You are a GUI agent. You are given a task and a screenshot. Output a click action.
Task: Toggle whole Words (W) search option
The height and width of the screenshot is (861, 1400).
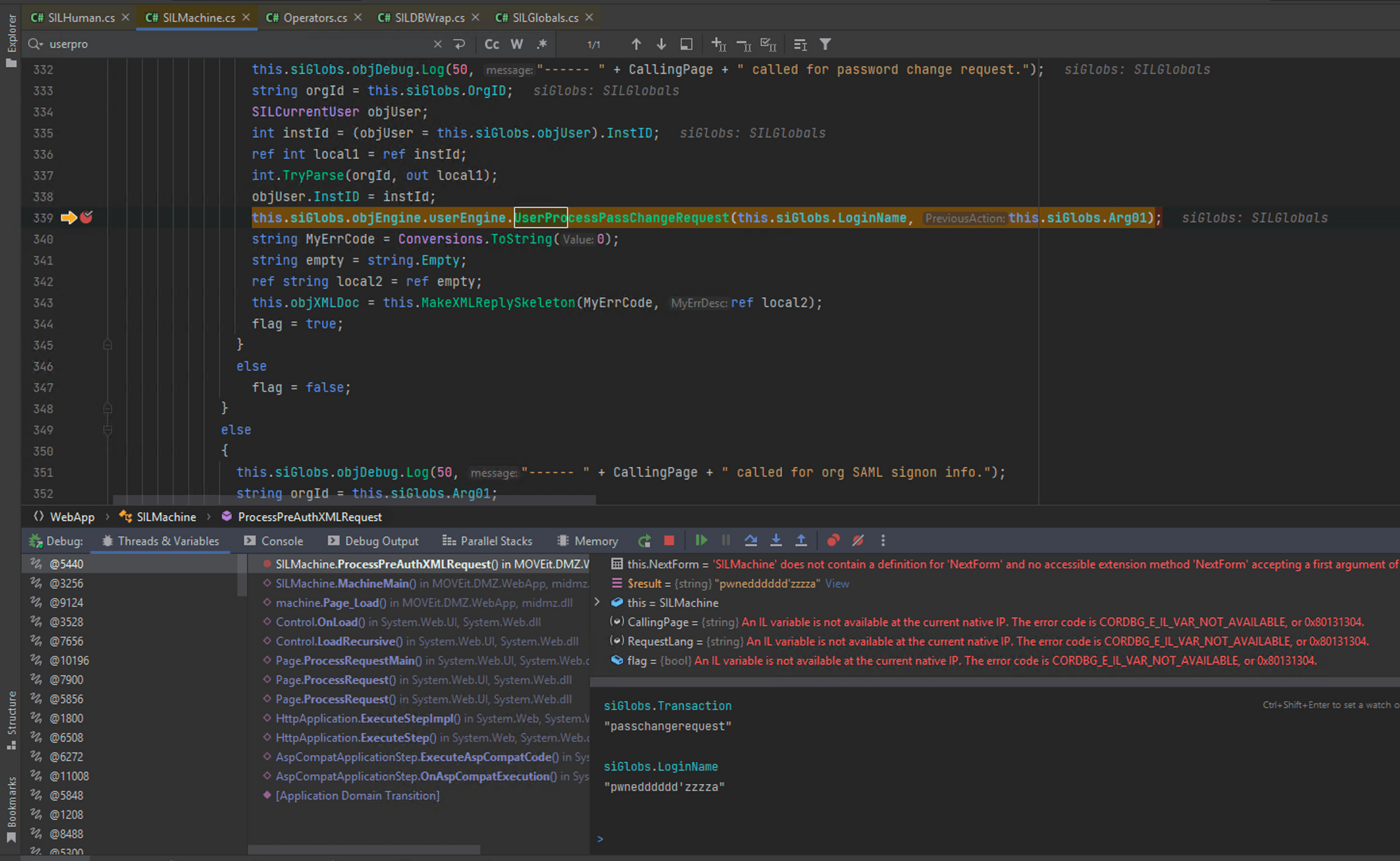coord(517,44)
